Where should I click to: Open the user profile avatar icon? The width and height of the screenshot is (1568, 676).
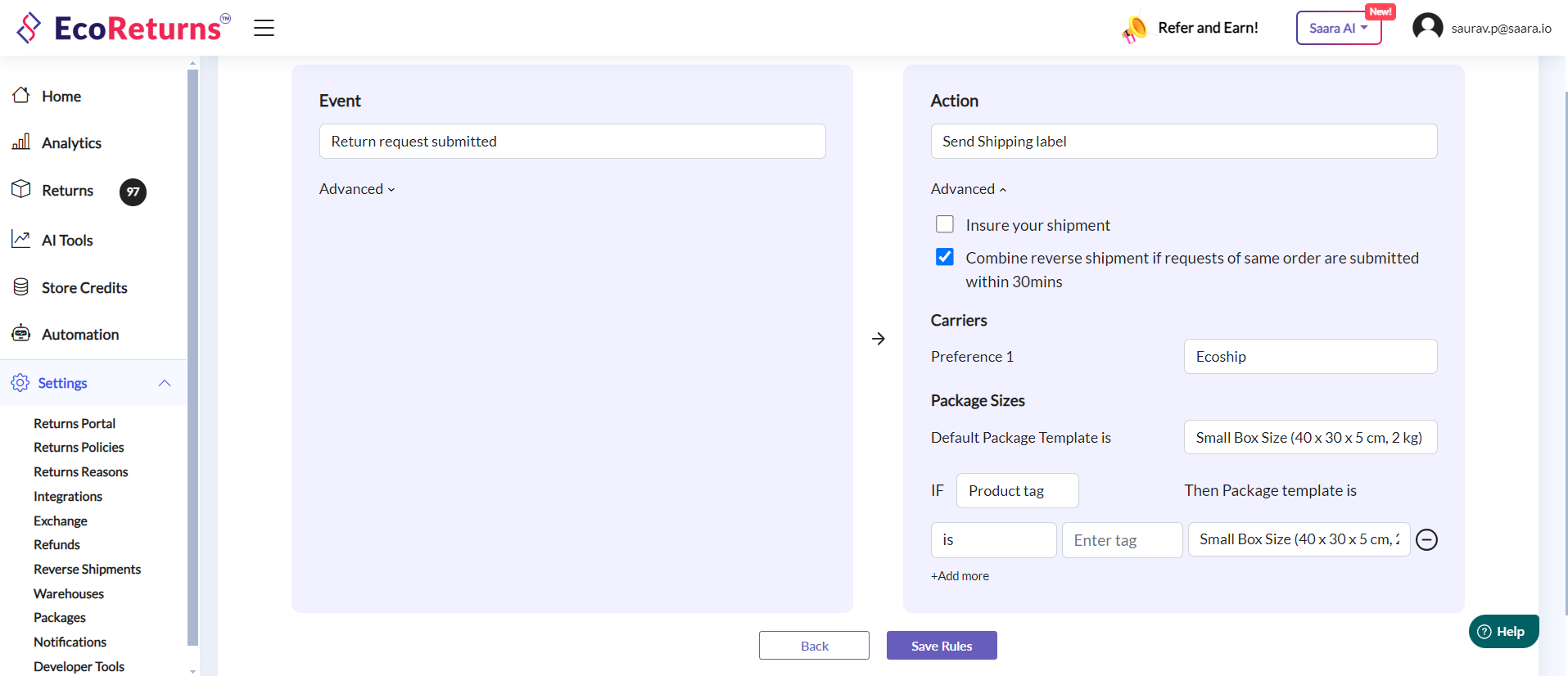pyautogui.click(x=1427, y=27)
